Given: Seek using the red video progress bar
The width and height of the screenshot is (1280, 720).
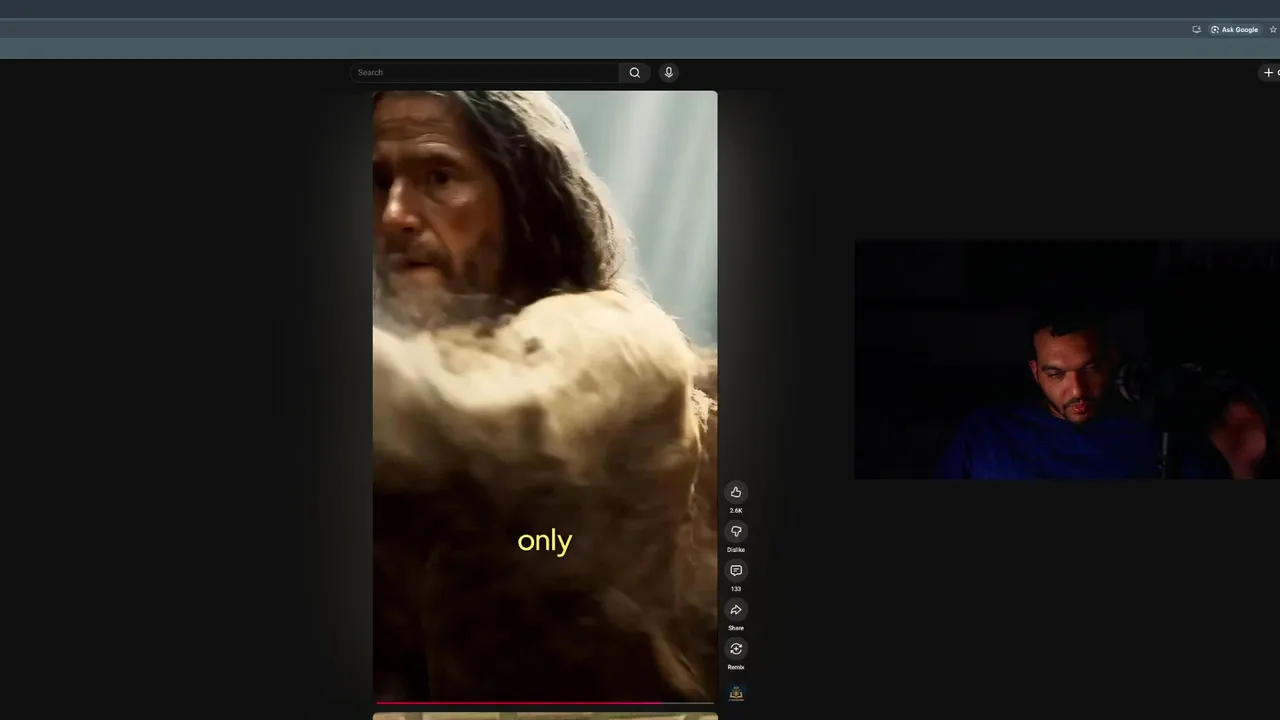Looking at the screenshot, I should [545, 703].
